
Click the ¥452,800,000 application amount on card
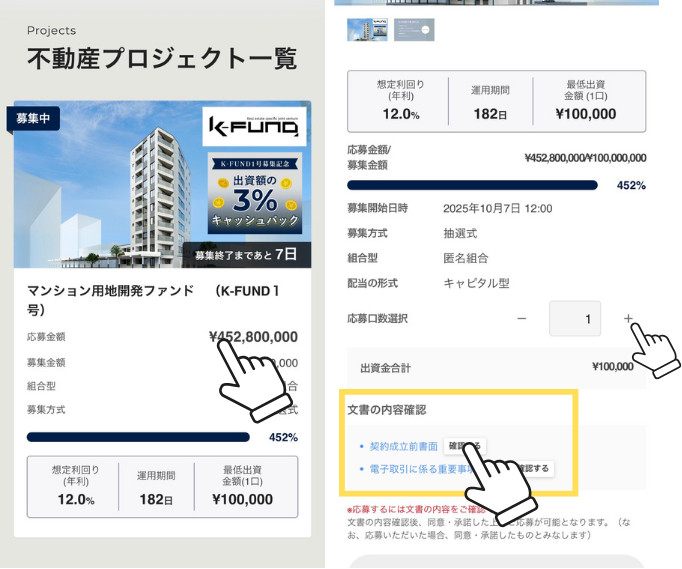pos(253,337)
